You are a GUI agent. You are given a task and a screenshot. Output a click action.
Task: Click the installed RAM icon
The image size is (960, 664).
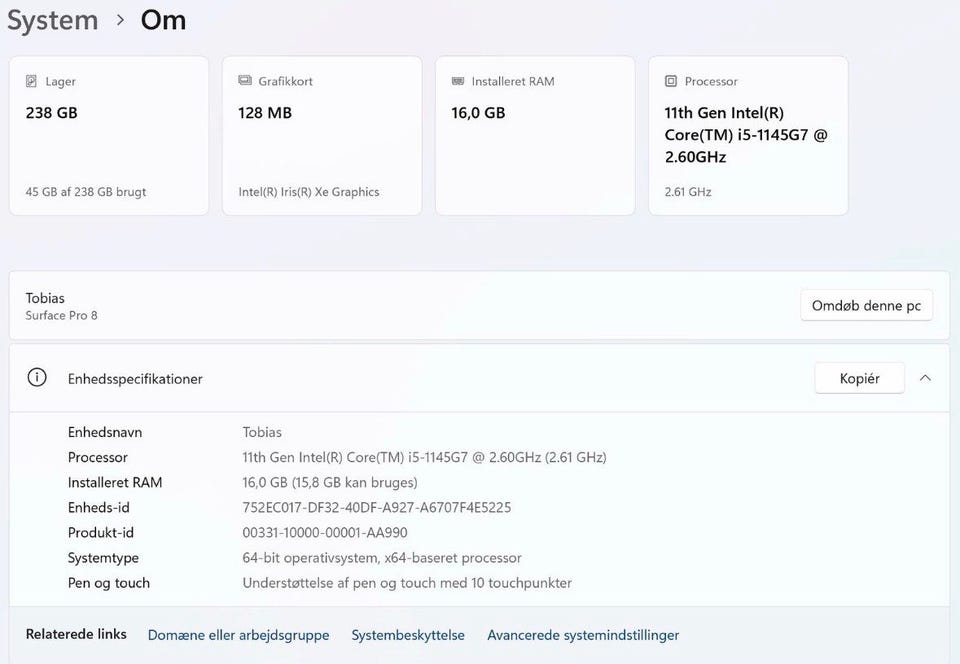[458, 81]
